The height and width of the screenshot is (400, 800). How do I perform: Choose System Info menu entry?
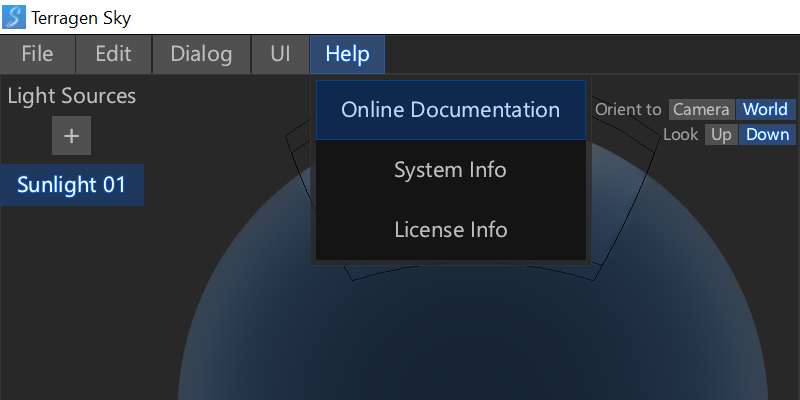pos(450,170)
